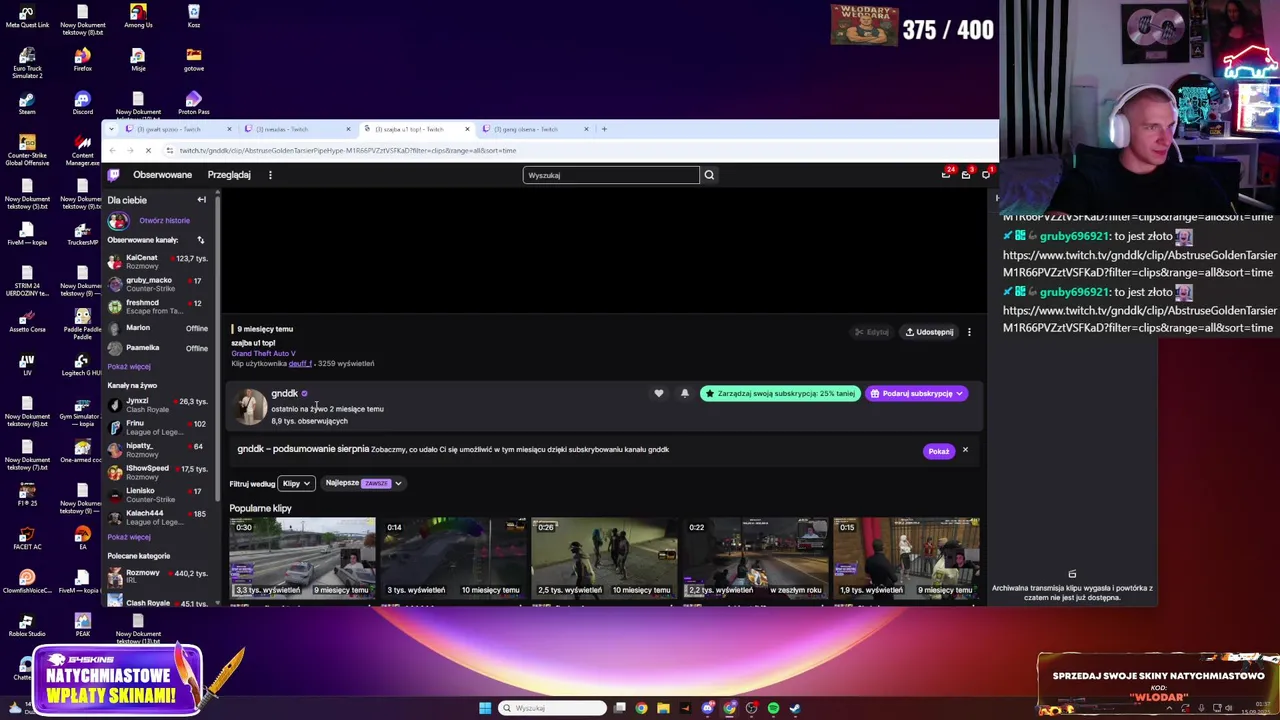Open Discord desktop icon
Screen dimensions: 1280x720
click(82, 102)
